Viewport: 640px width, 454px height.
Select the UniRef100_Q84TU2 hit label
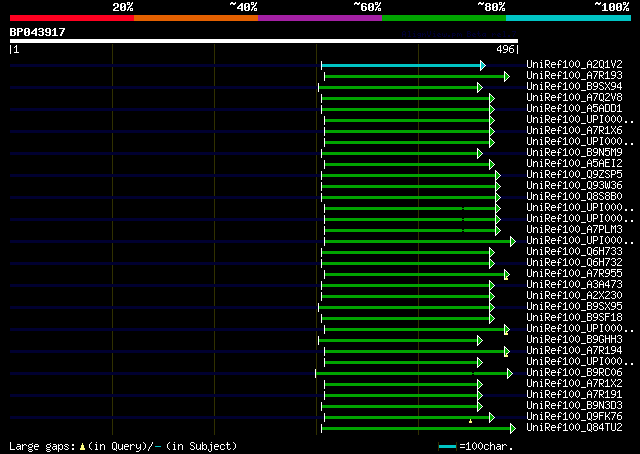click(x=574, y=428)
